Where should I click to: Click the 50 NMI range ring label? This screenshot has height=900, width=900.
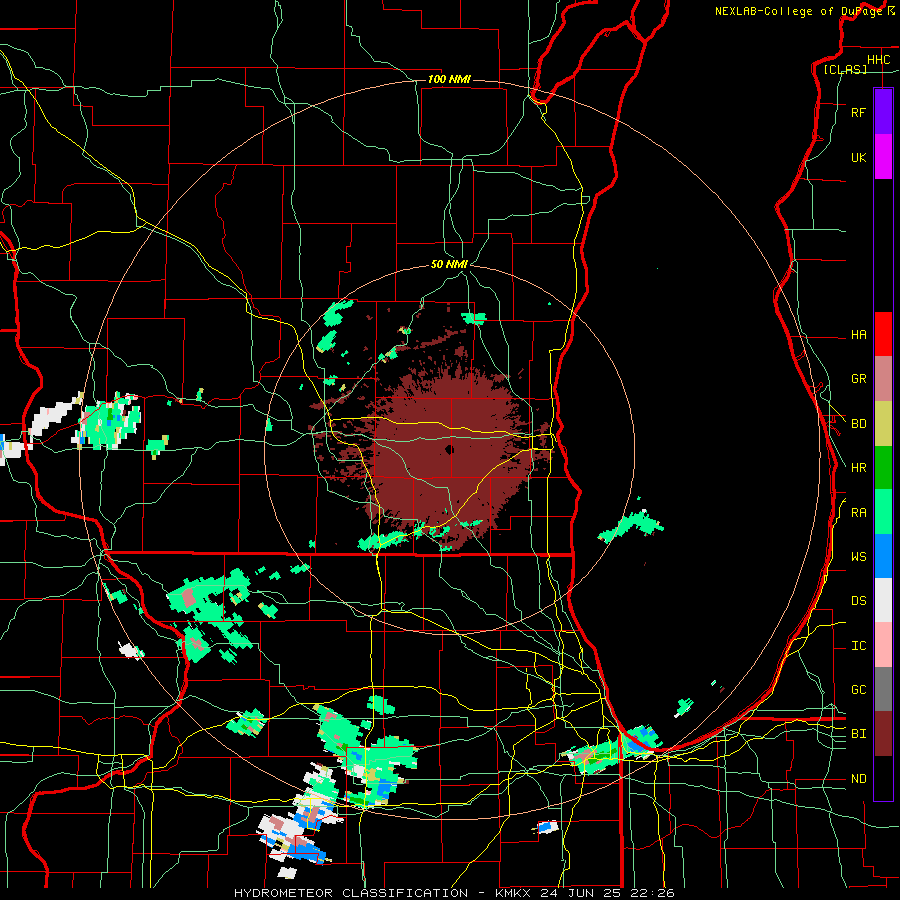tap(449, 264)
